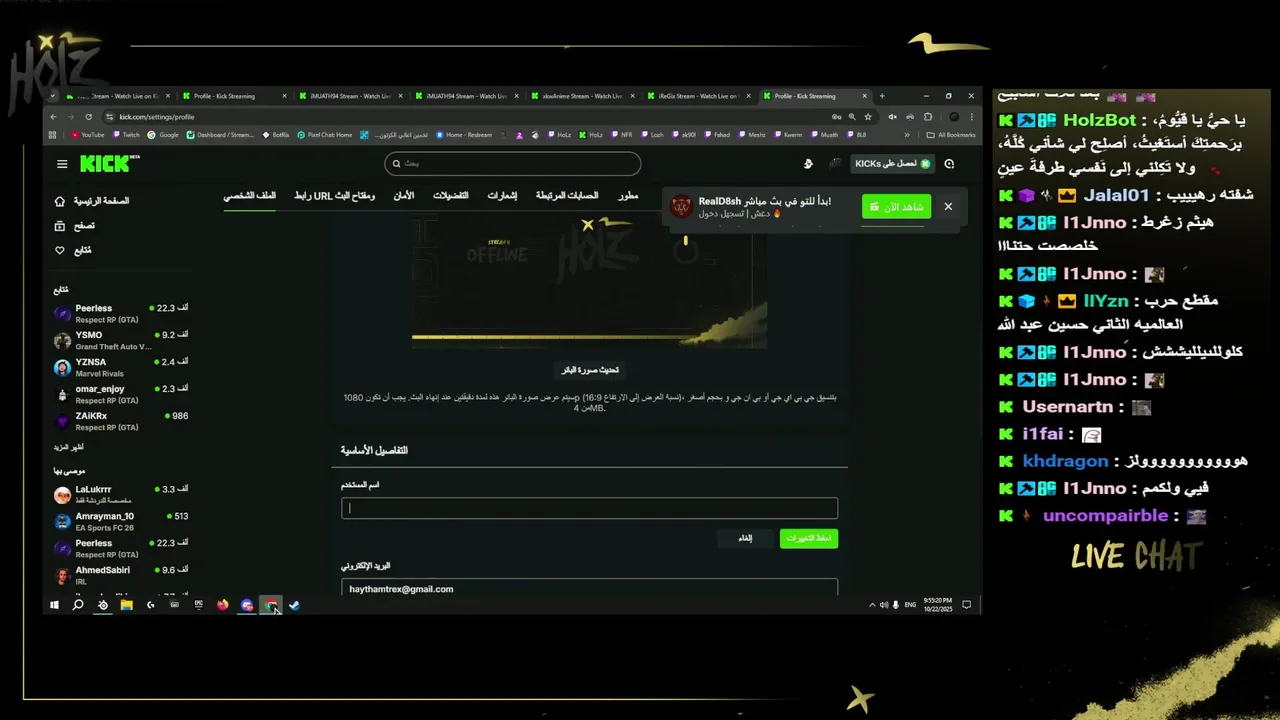Image resolution: width=1280 pixels, height=720 pixels.
Task: Open the Developer settings tab
Action: [x=627, y=195]
